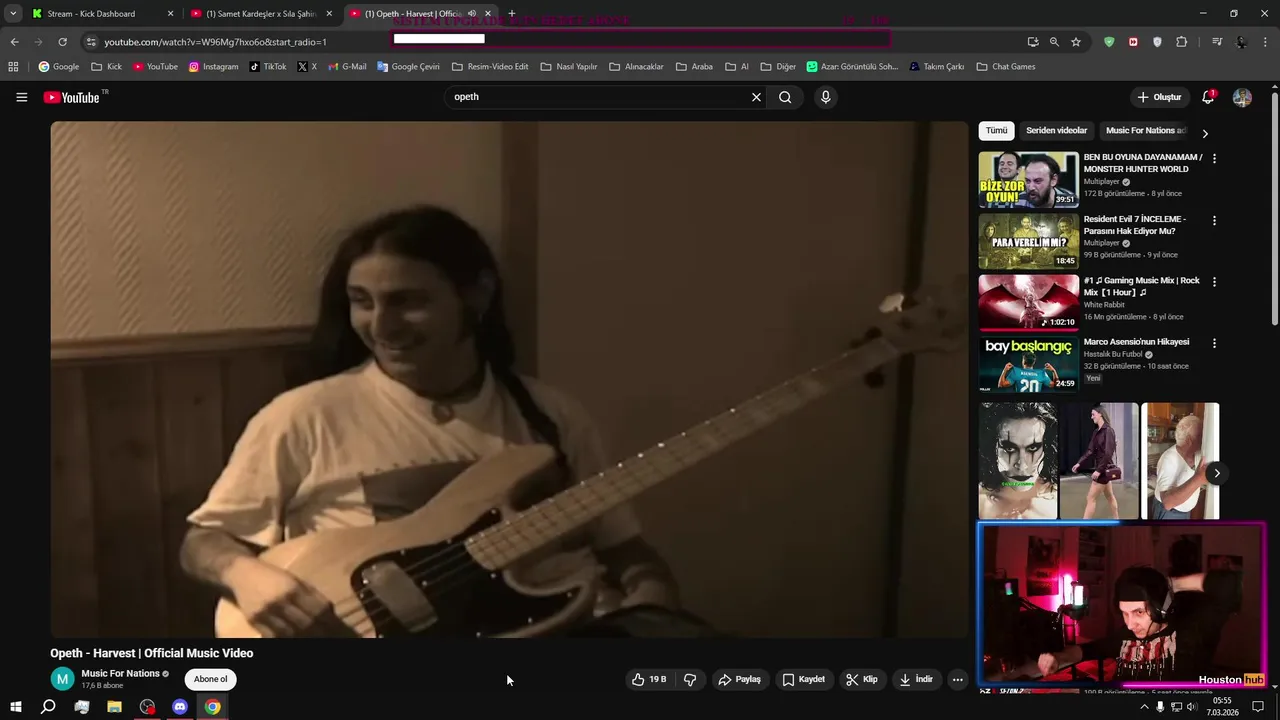The width and height of the screenshot is (1280, 720).
Task: Switch to the Samet Kardeşler x Sıla Şahin tab
Action: [x=260, y=14]
